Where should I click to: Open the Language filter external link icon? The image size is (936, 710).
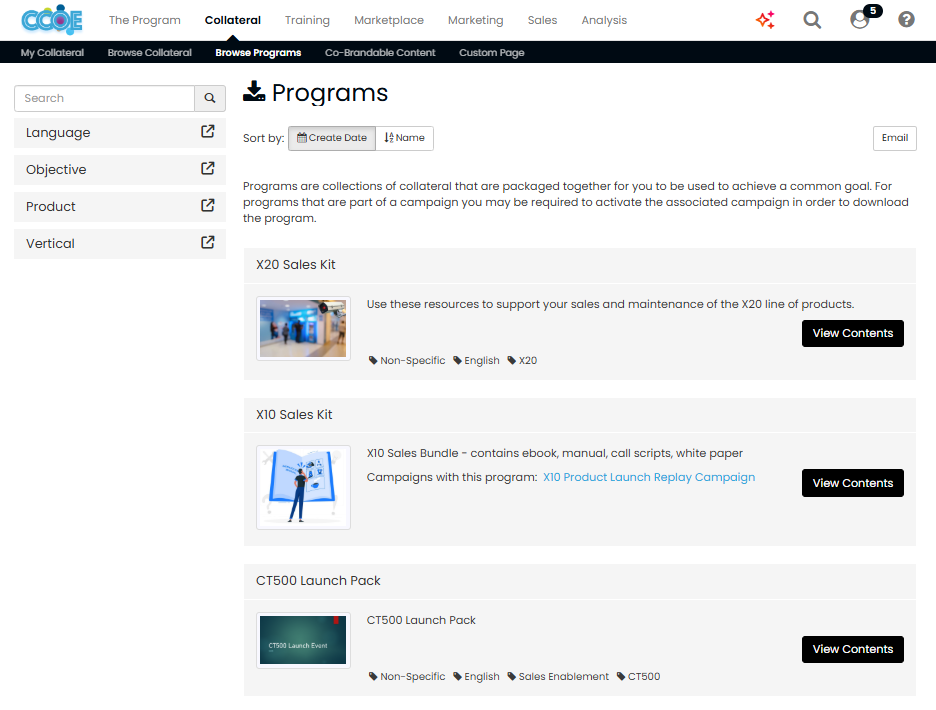point(207,131)
